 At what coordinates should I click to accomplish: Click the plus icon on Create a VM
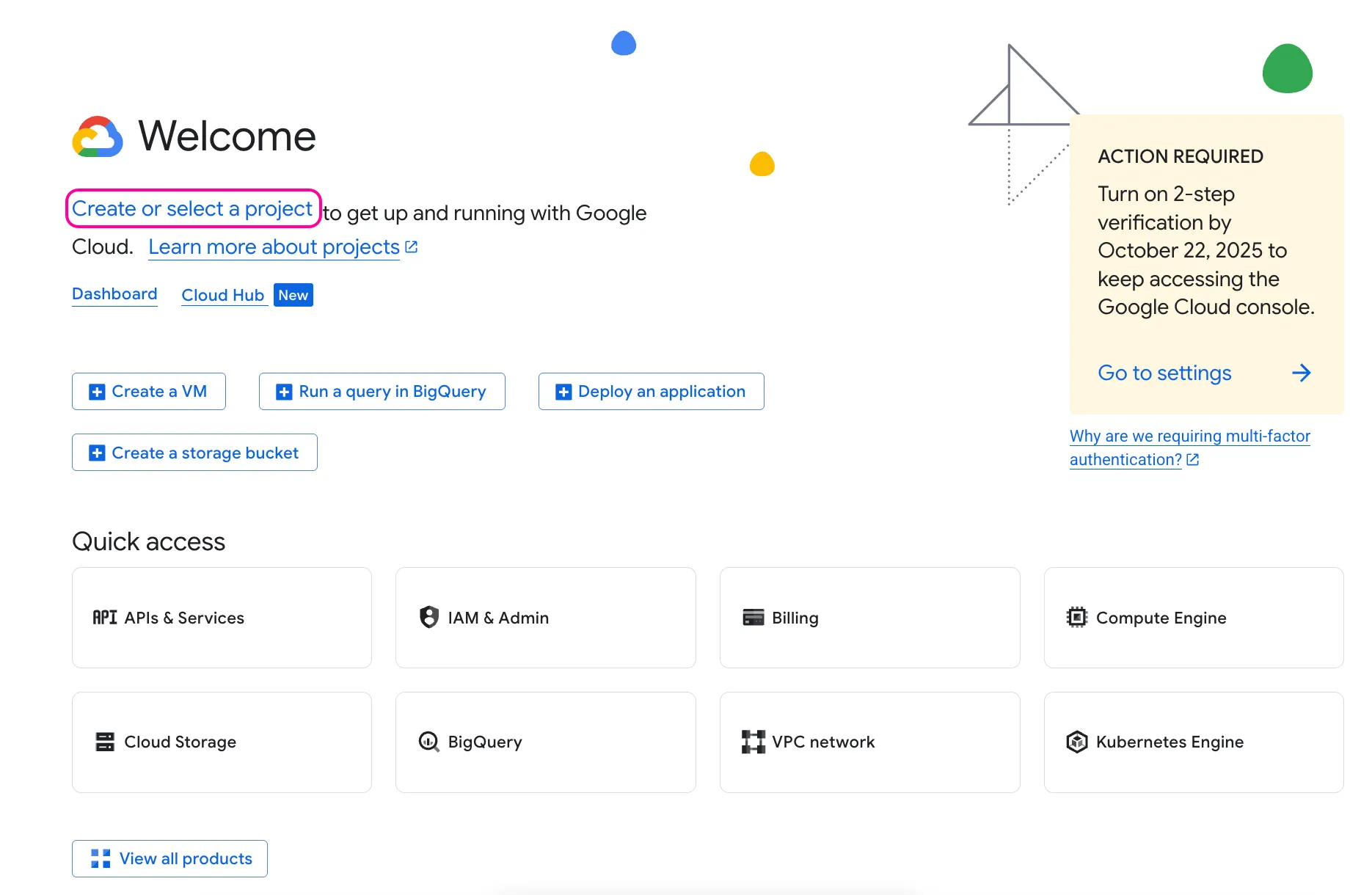[97, 392]
